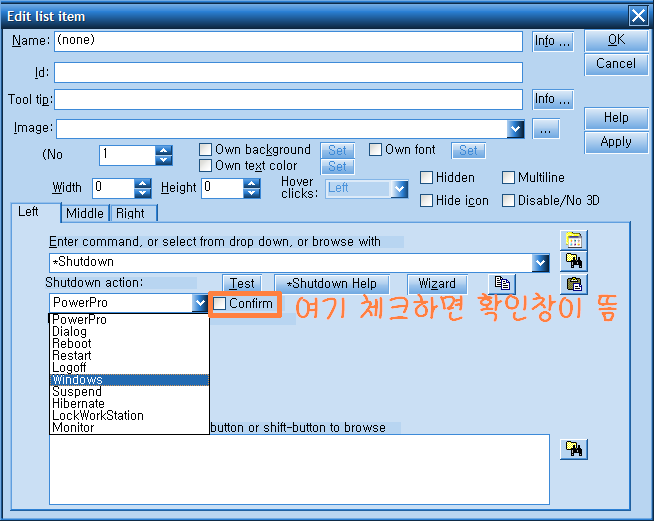Enable Hide icon checkbox
Screen dimensions: 654x521
(426, 200)
